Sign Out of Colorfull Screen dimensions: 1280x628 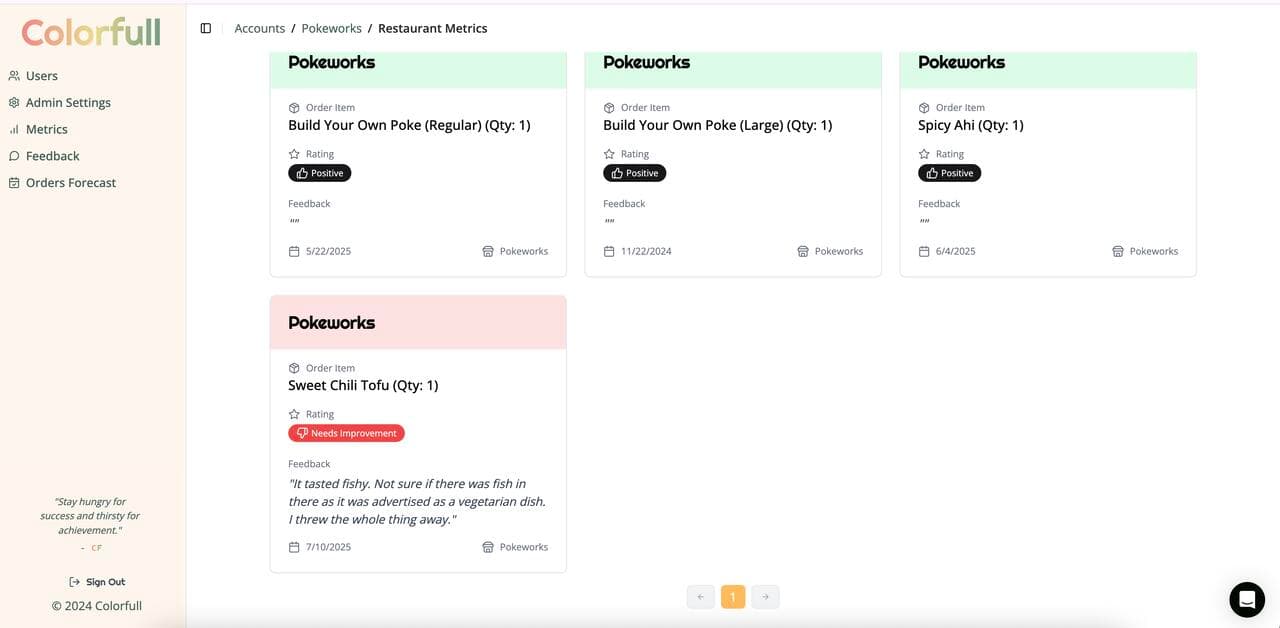pyautogui.click(x=97, y=581)
